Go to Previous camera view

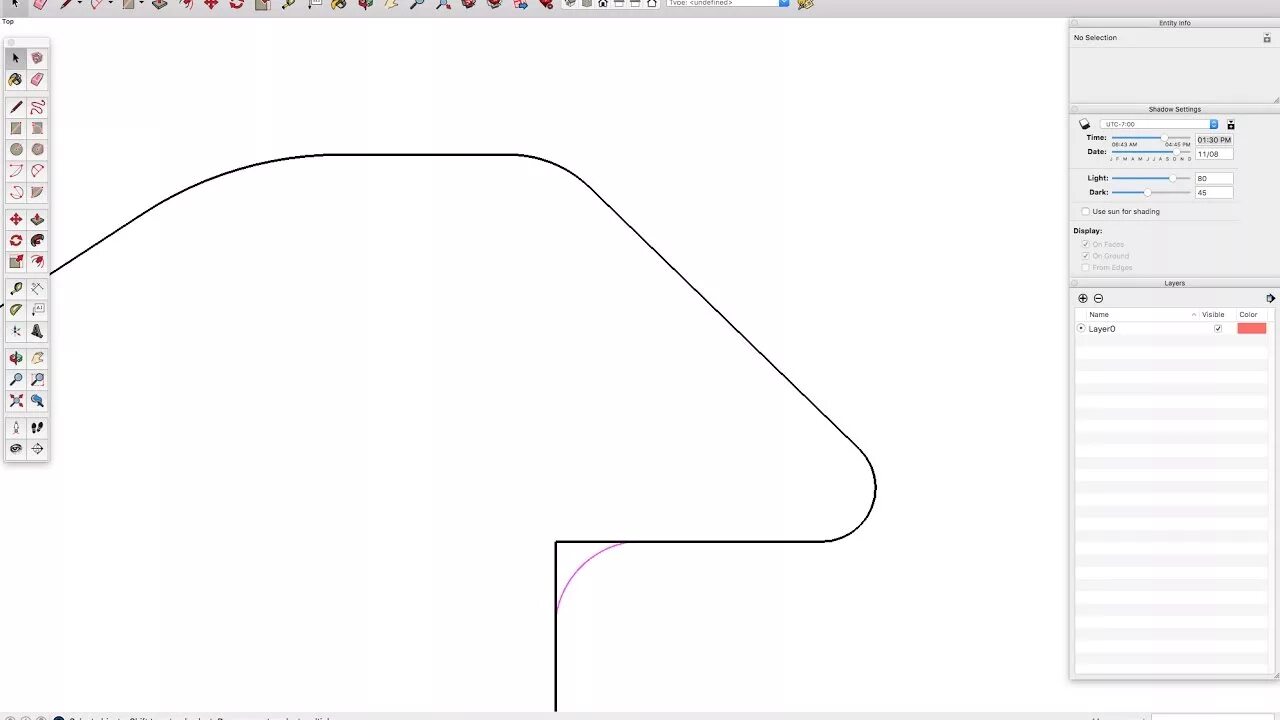click(37, 400)
